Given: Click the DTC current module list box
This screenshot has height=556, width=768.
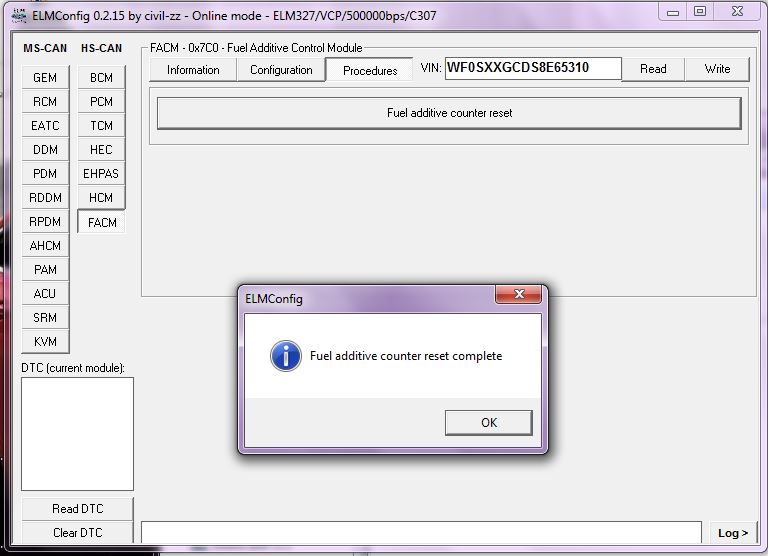Looking at the screenshot, I should (x=77, y=434).
